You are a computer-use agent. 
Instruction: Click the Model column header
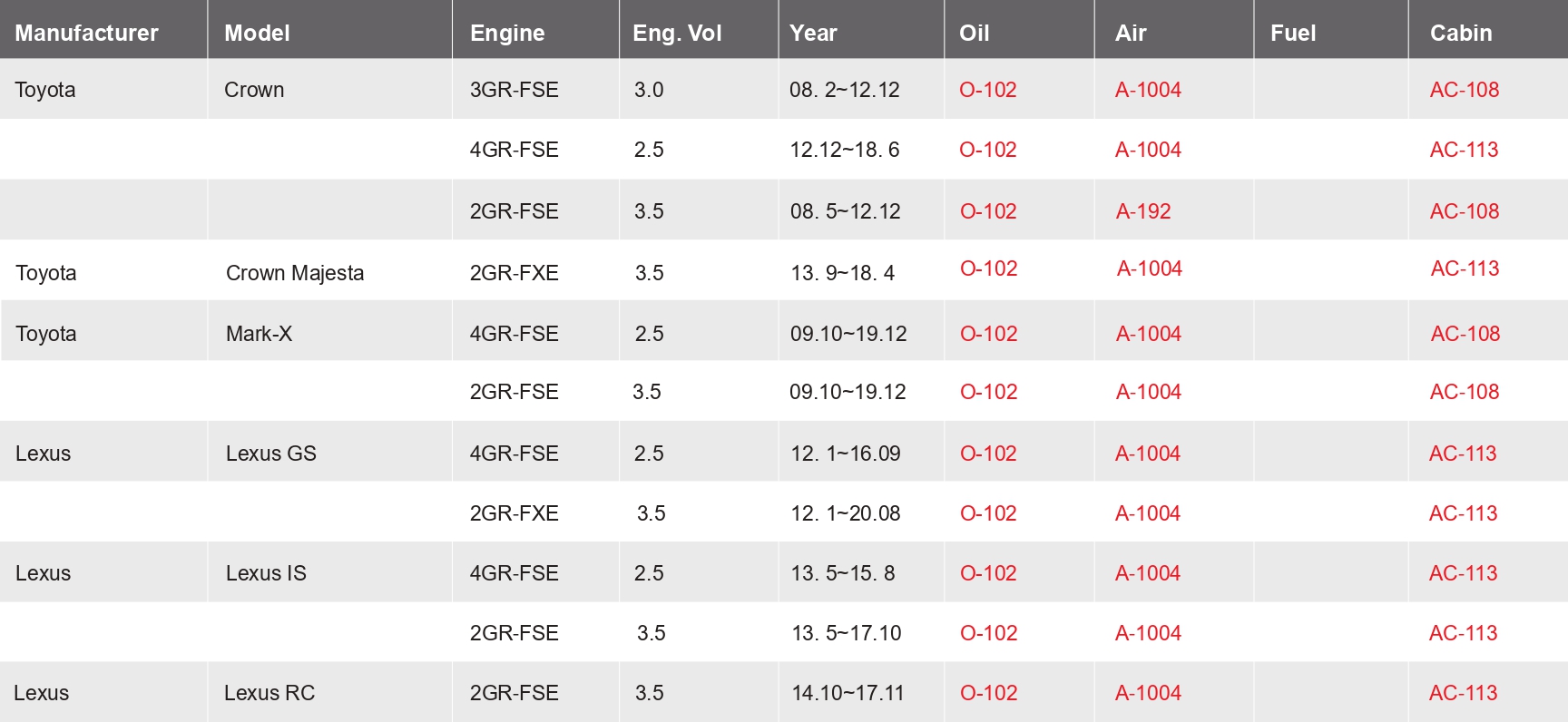coord(257,33)
